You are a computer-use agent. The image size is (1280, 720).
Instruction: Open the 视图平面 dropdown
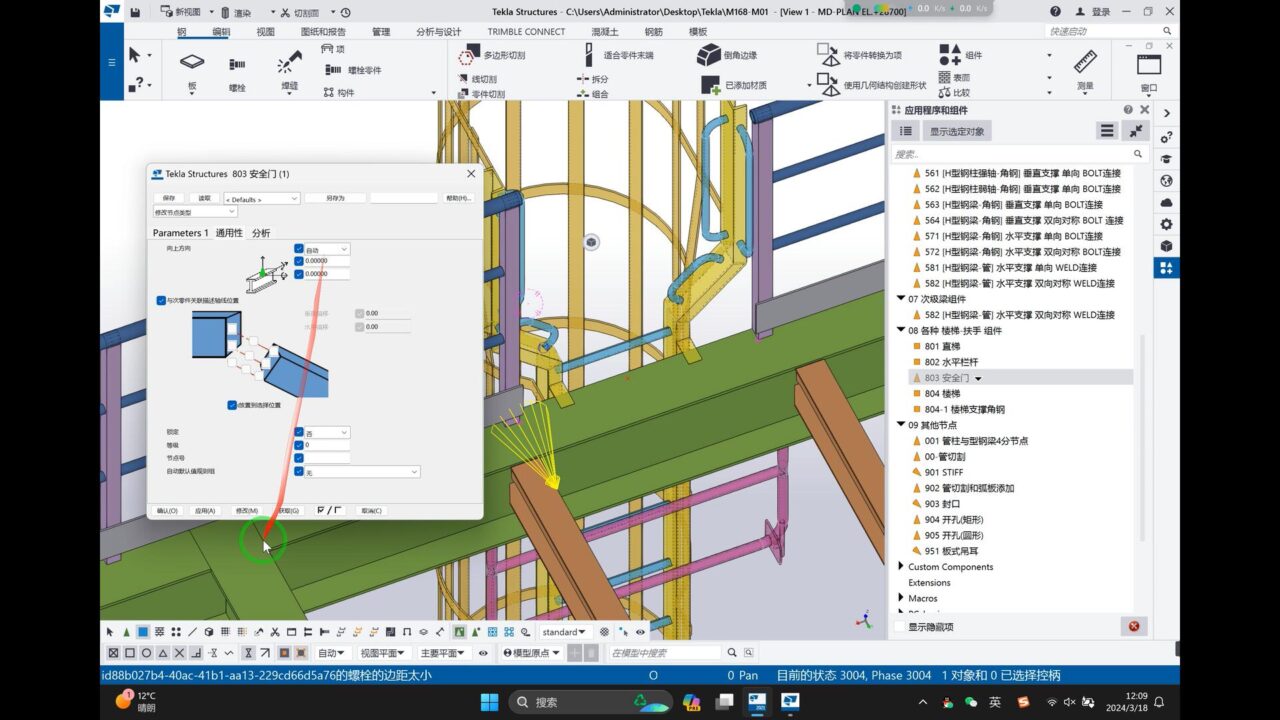(383, 653)
